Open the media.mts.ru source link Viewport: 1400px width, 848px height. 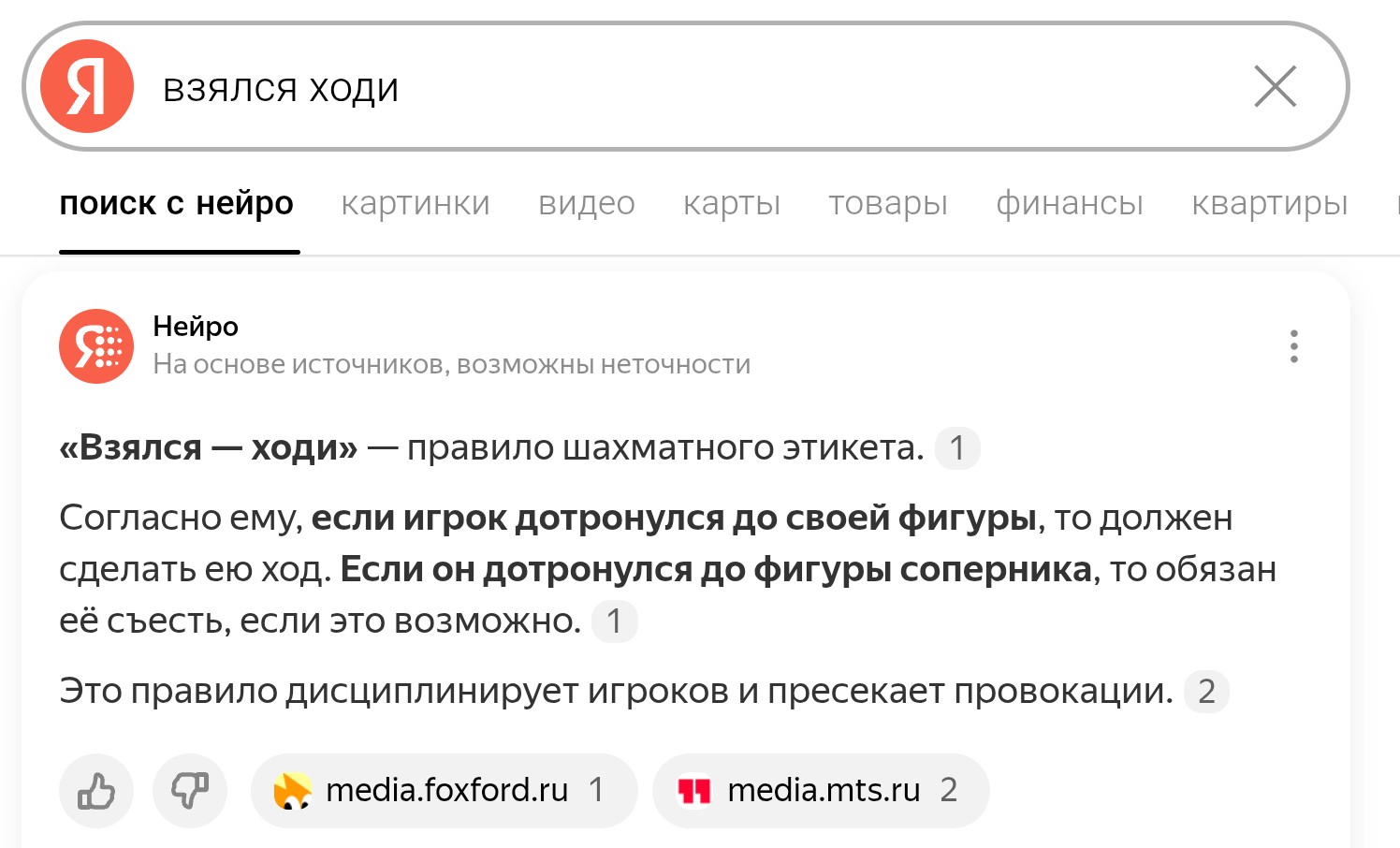pyautogui.click(x=821, y=791)
